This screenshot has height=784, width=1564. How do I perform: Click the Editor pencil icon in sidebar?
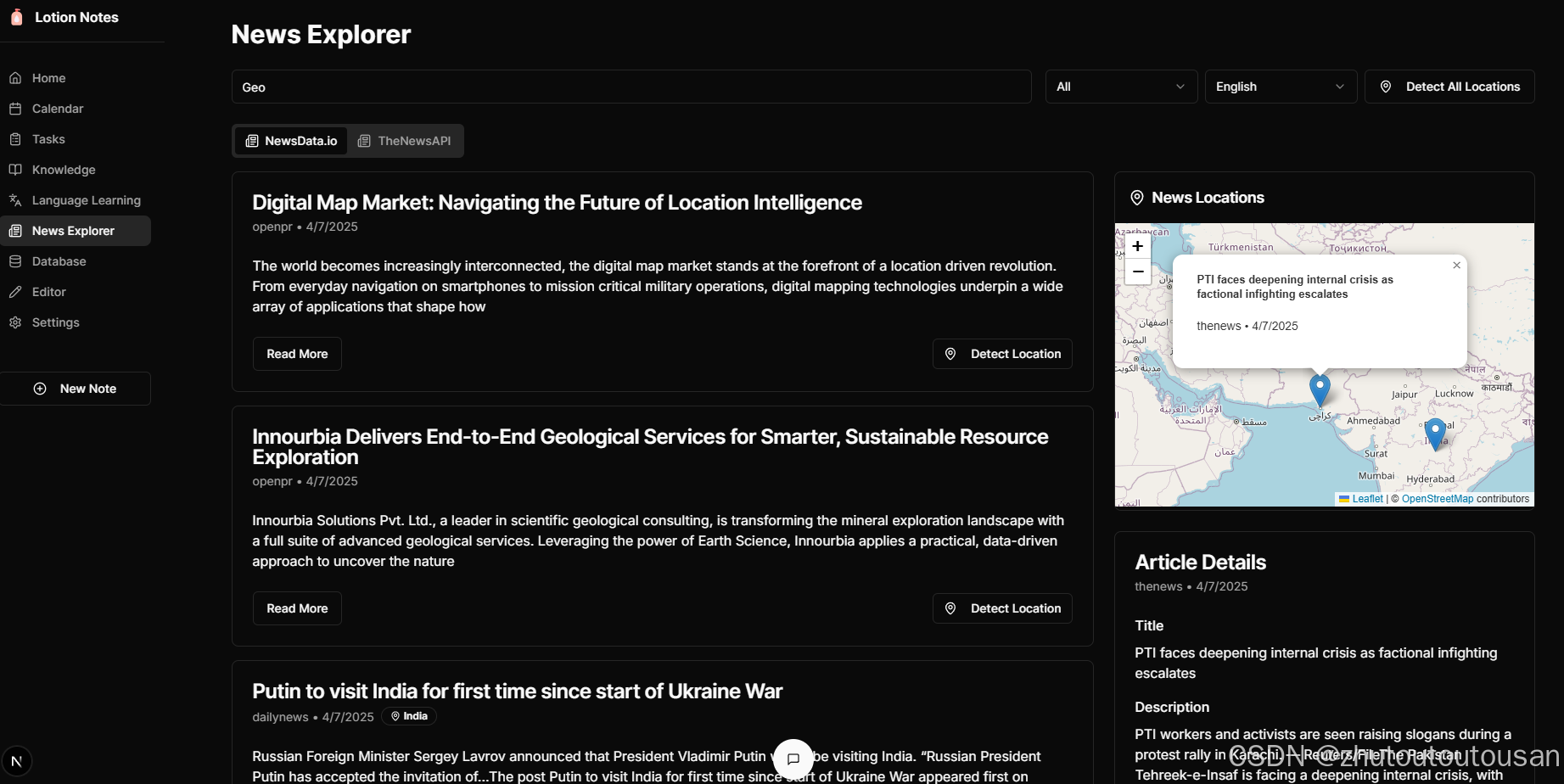(x=15, y=292)
